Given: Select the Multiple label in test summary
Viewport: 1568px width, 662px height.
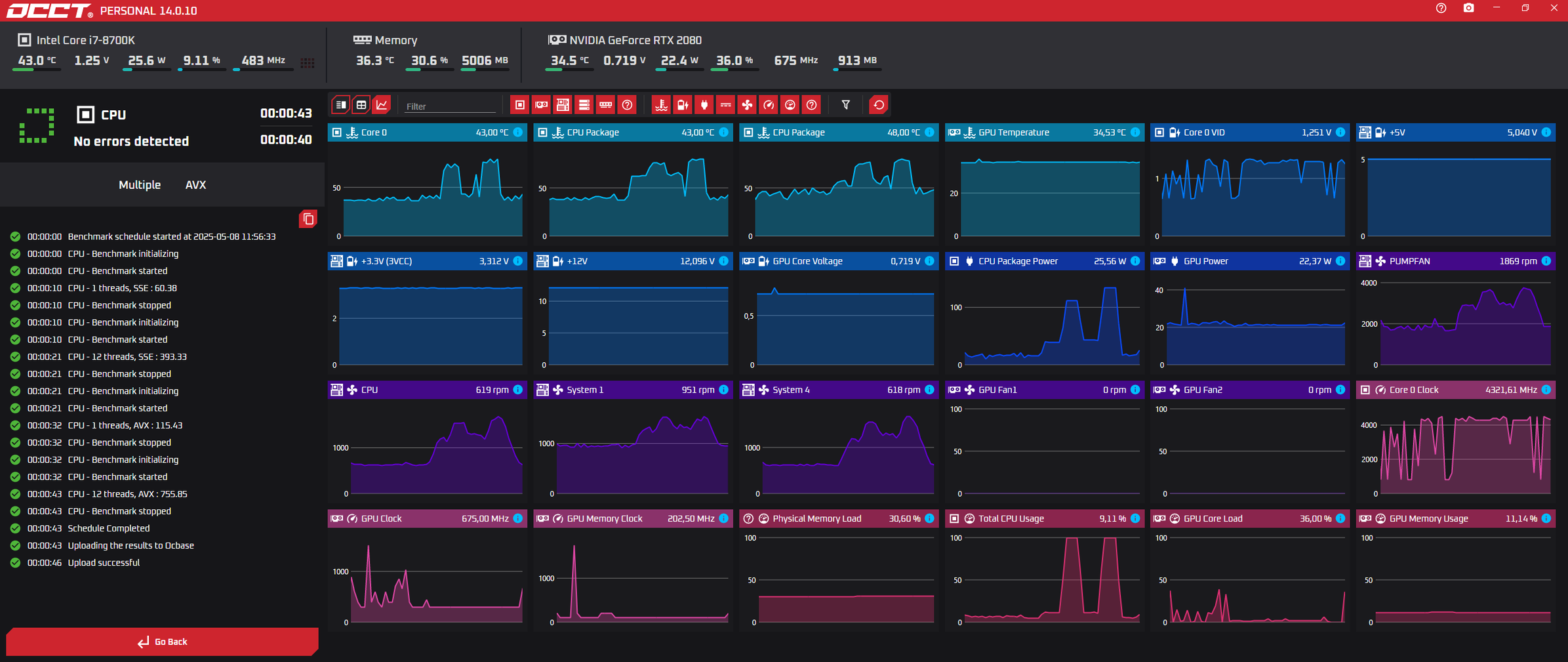Looking at the screenshot, I should click(140, 185).
